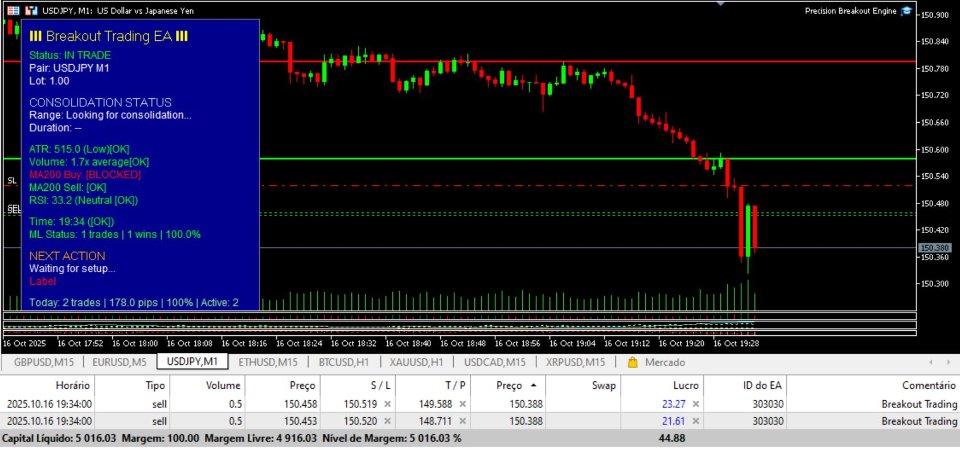Switch to the XAUUSD,H1 chart tab
The height and width of the screenshot is (470, 960).
click(x=416, y=362)
